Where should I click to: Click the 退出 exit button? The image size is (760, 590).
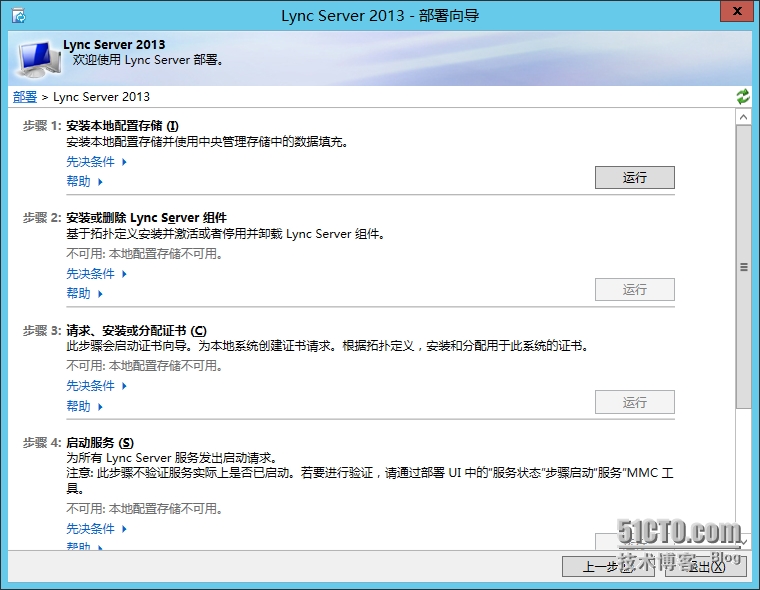705,566
